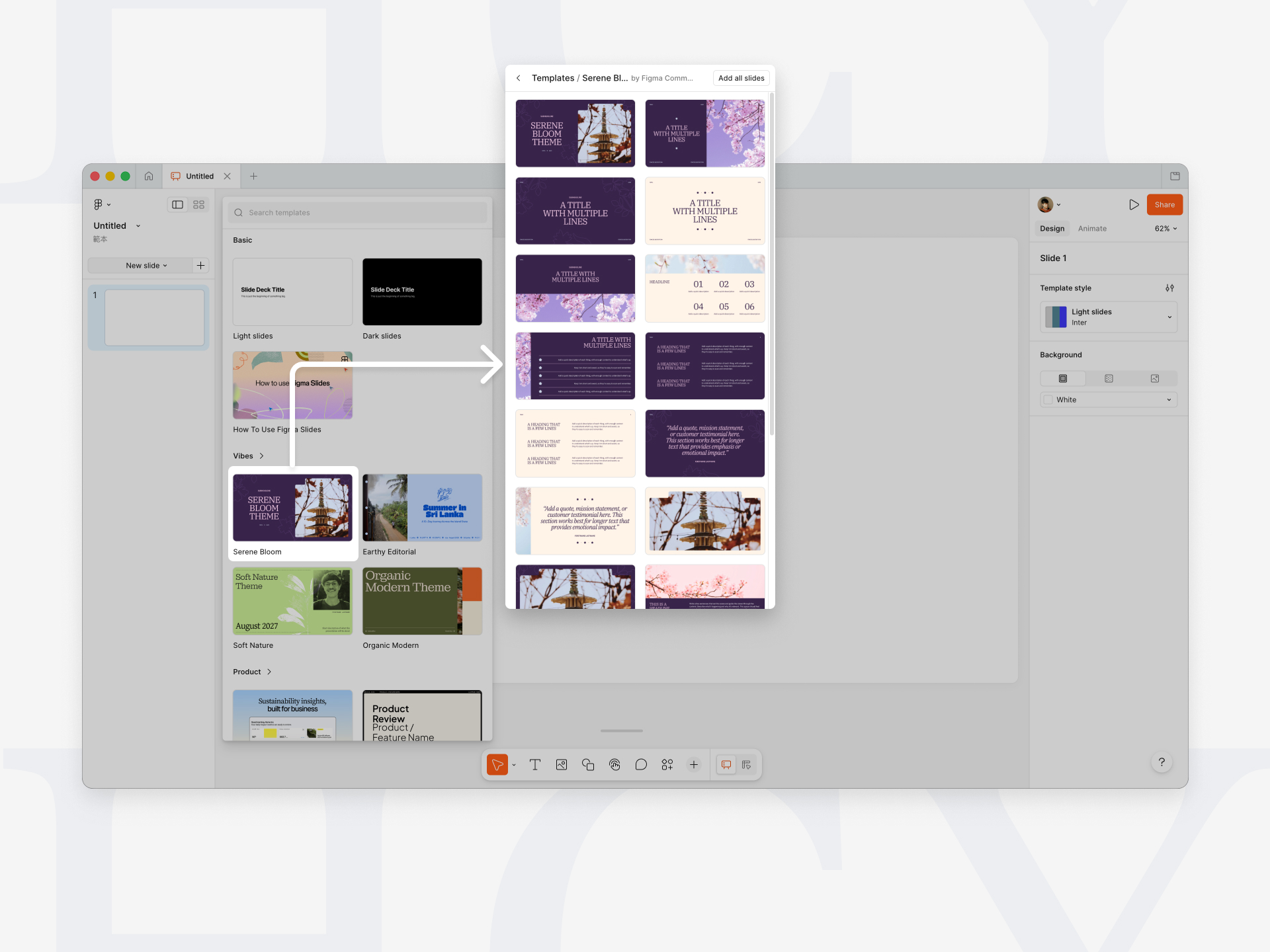1270x952 pixels.
Task: Open the White background color dropdown
Action: click(1109, 400)
